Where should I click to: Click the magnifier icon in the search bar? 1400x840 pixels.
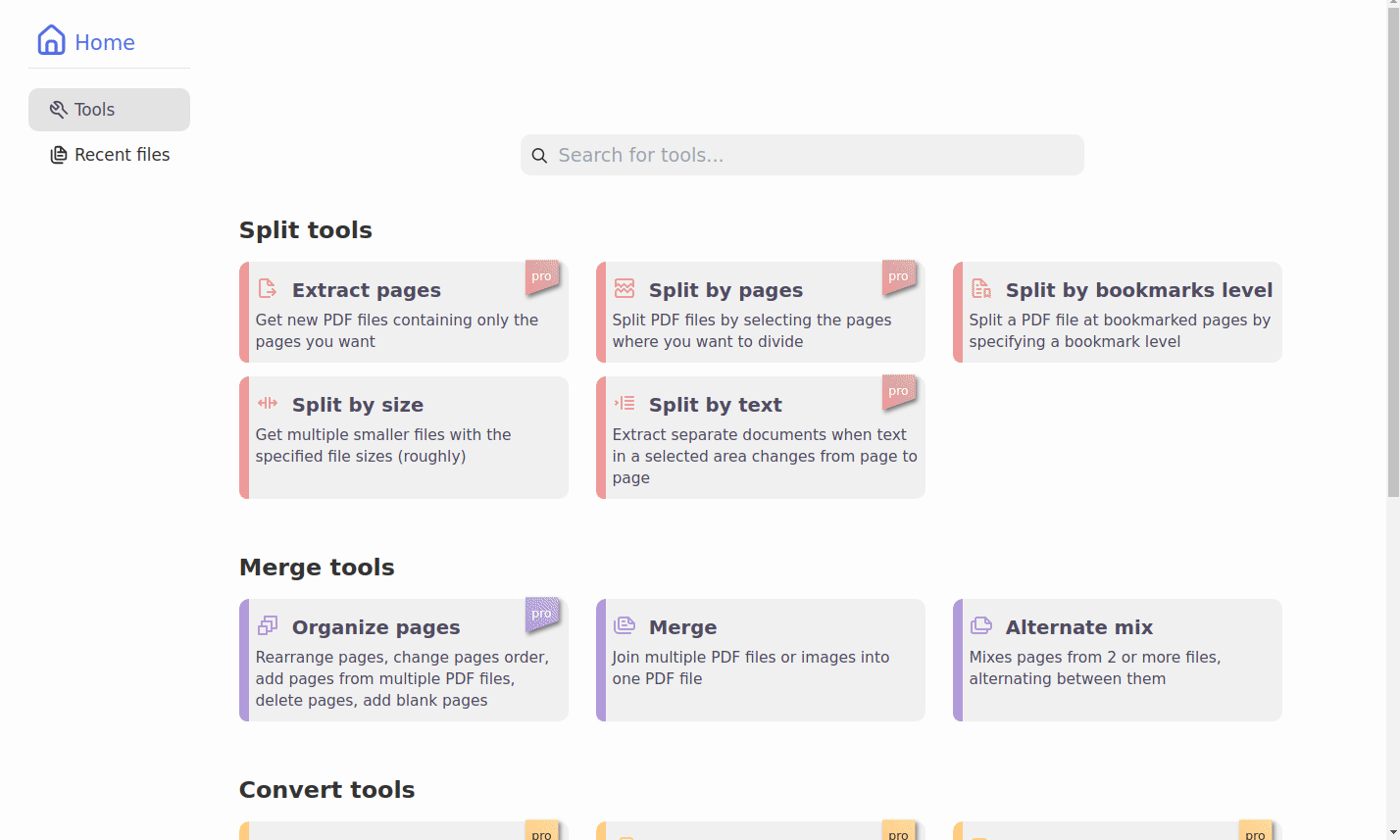coord(539,155)
